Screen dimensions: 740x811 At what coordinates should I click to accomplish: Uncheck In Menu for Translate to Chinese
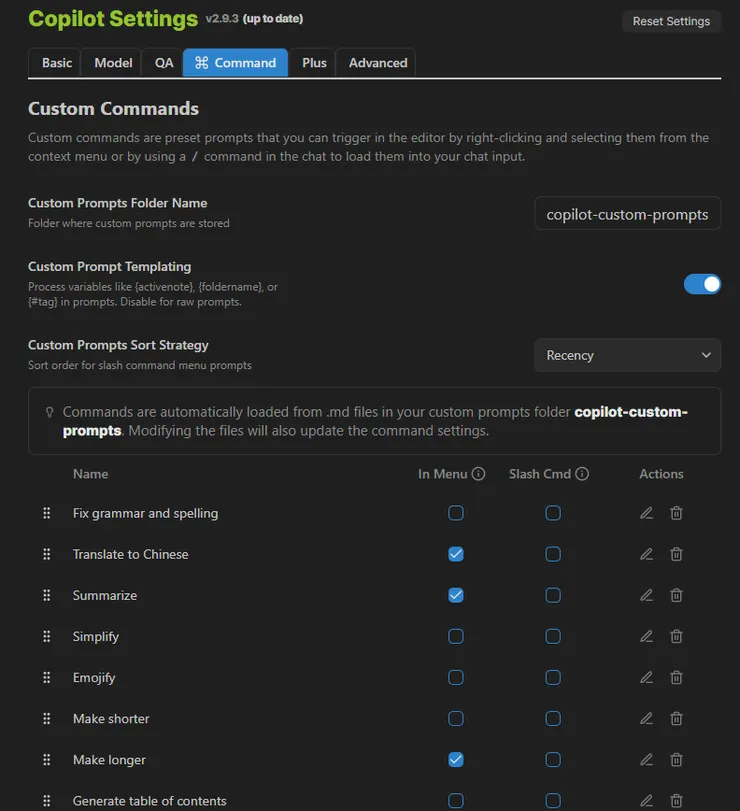(x=456, y=554)
